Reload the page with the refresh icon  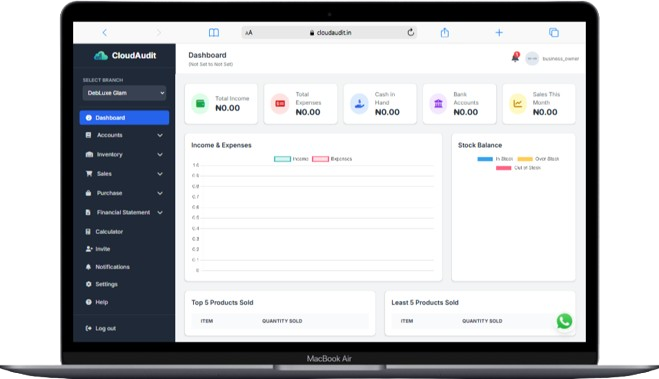[x=411, y=32]
